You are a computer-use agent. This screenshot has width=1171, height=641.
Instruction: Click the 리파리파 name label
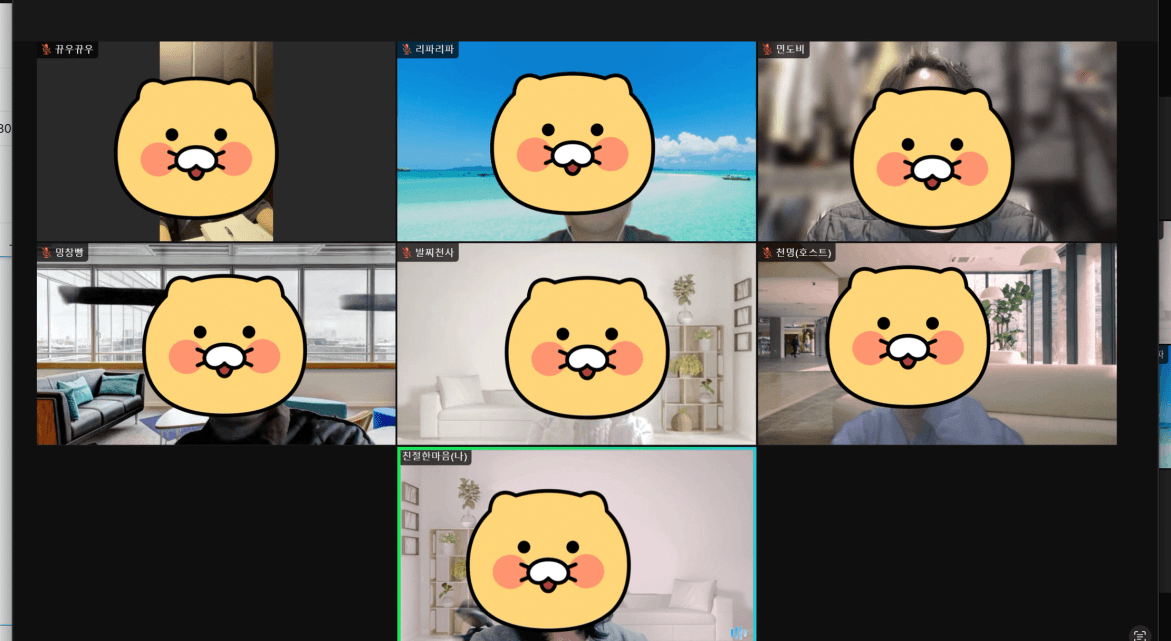point(435,50)
